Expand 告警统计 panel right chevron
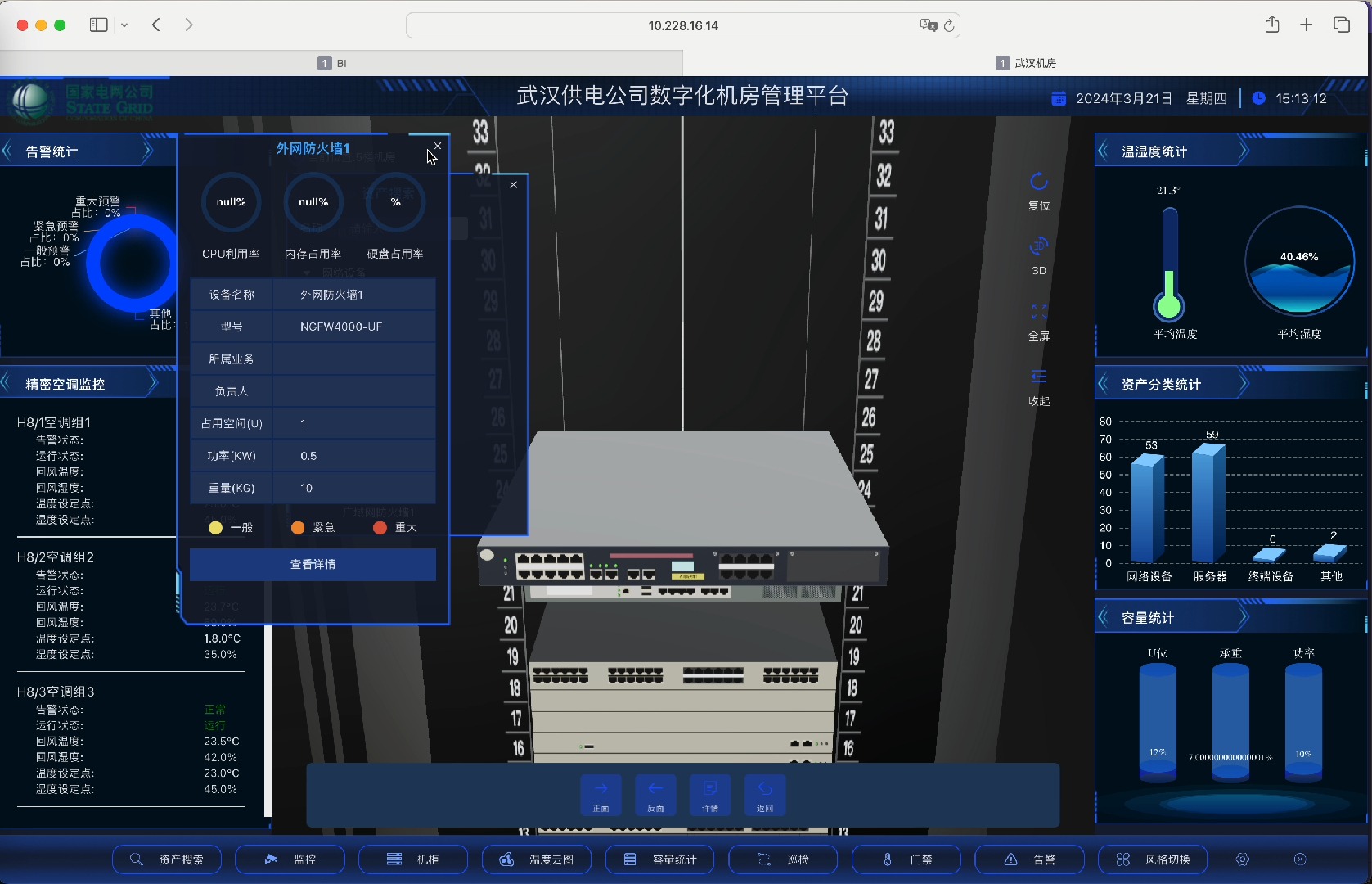Screen dimensions: 1372x884 (147, 151)
